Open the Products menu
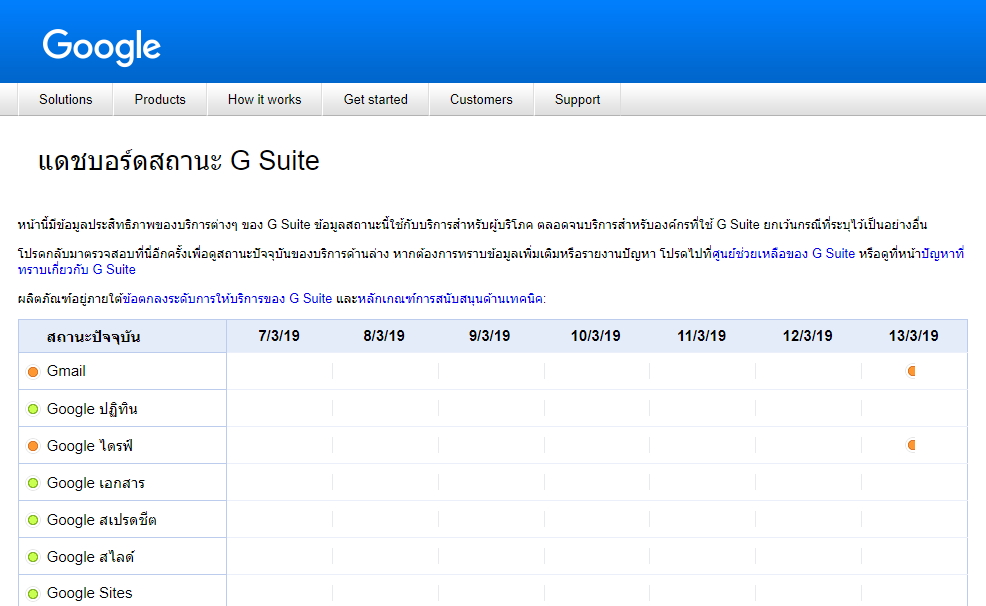Viewport: 986px width, 606px height. pos(160,99)
